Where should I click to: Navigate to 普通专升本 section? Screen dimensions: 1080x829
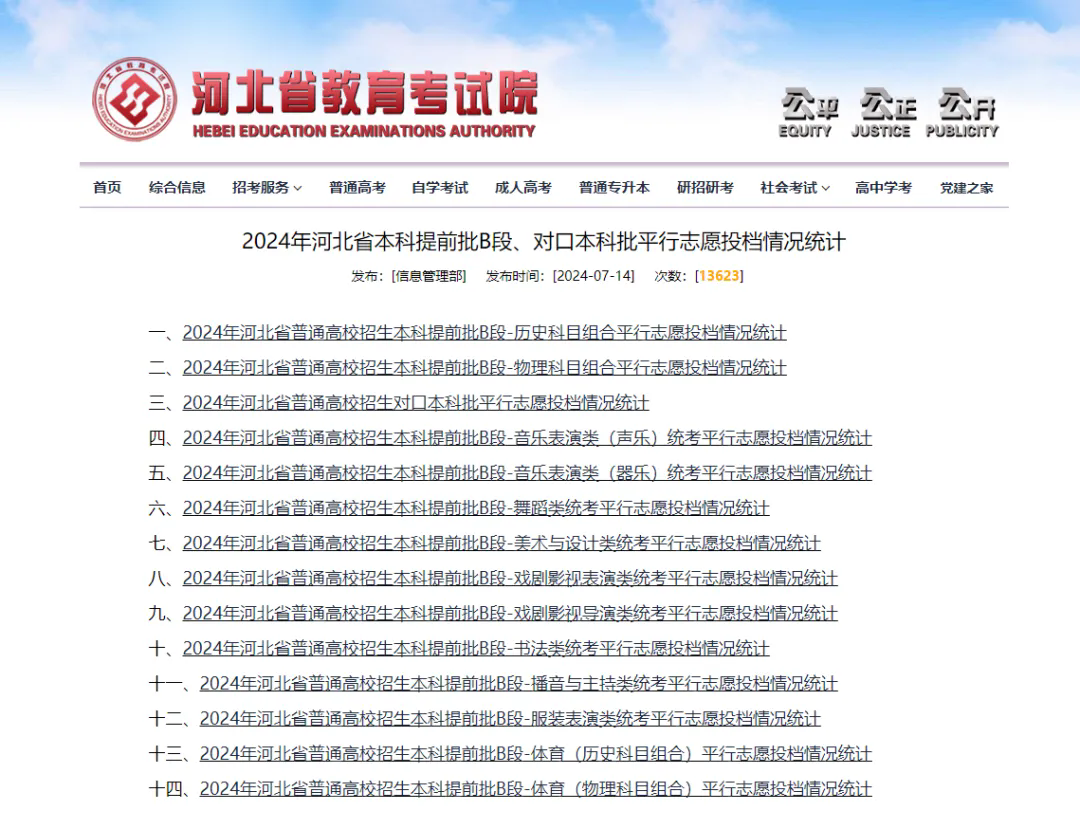click(614, 187)
